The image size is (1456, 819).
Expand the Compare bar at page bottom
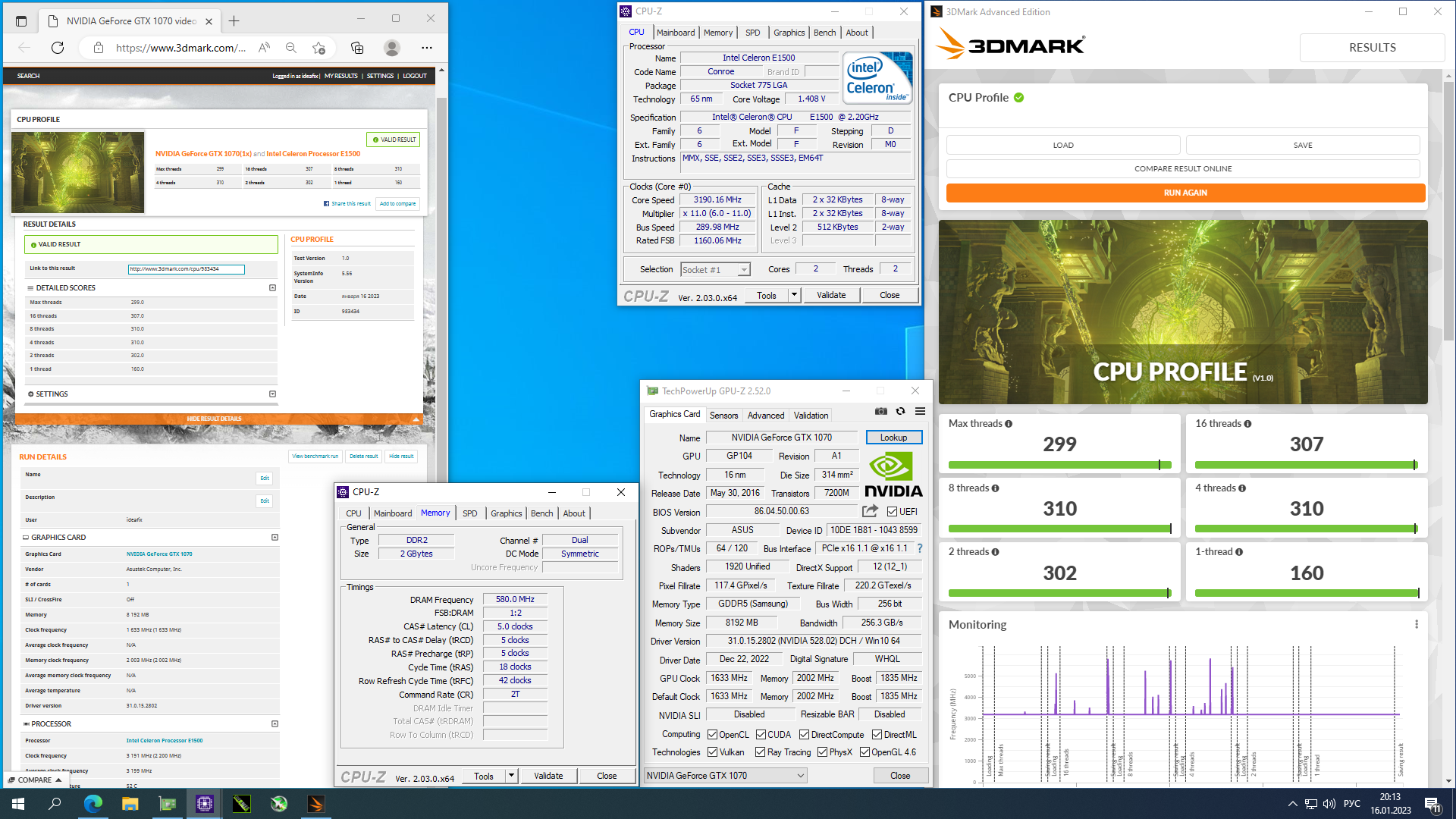click(x=35, y=780)
